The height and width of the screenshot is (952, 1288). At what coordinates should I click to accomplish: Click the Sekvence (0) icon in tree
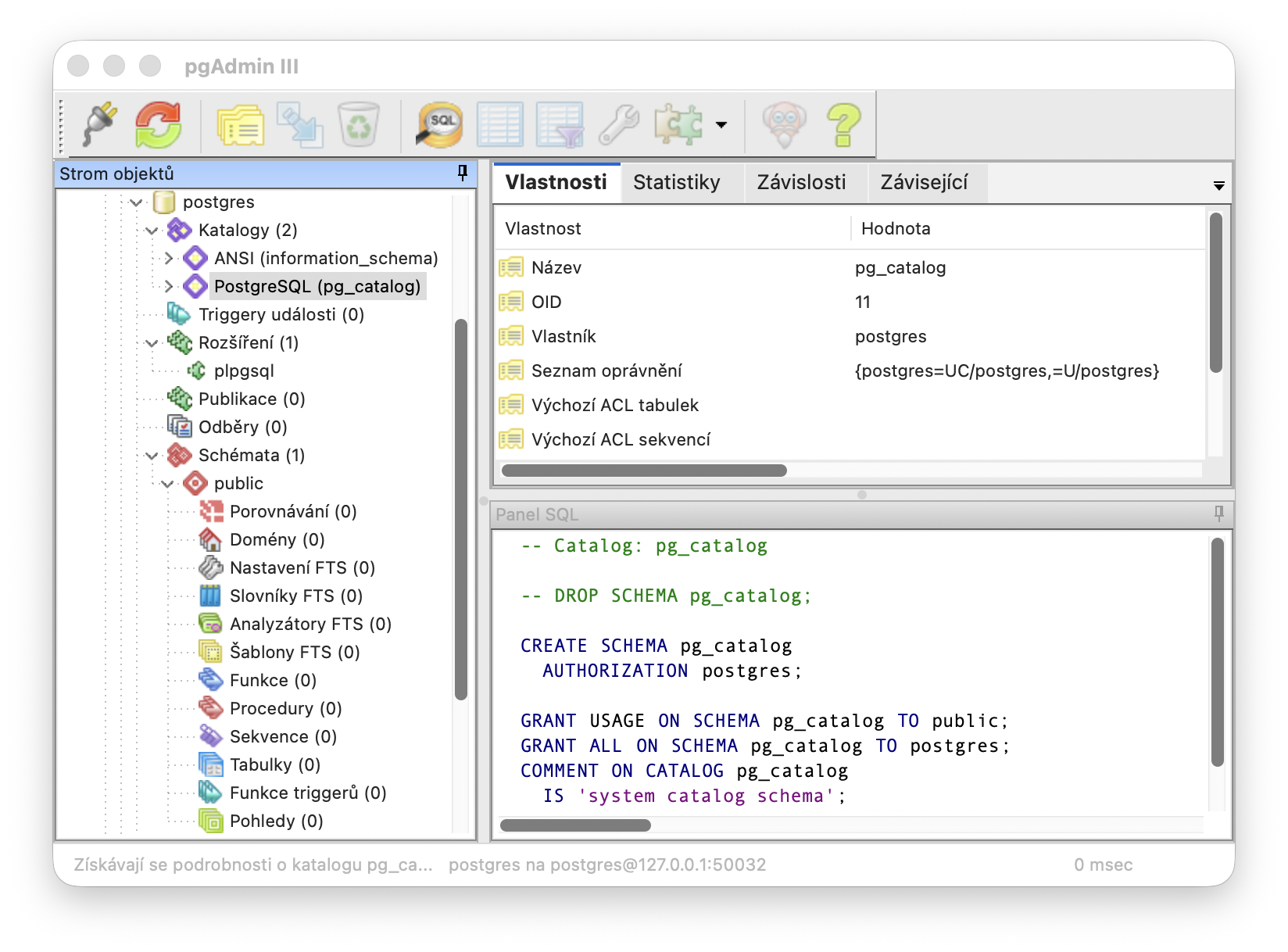[211, 736]
